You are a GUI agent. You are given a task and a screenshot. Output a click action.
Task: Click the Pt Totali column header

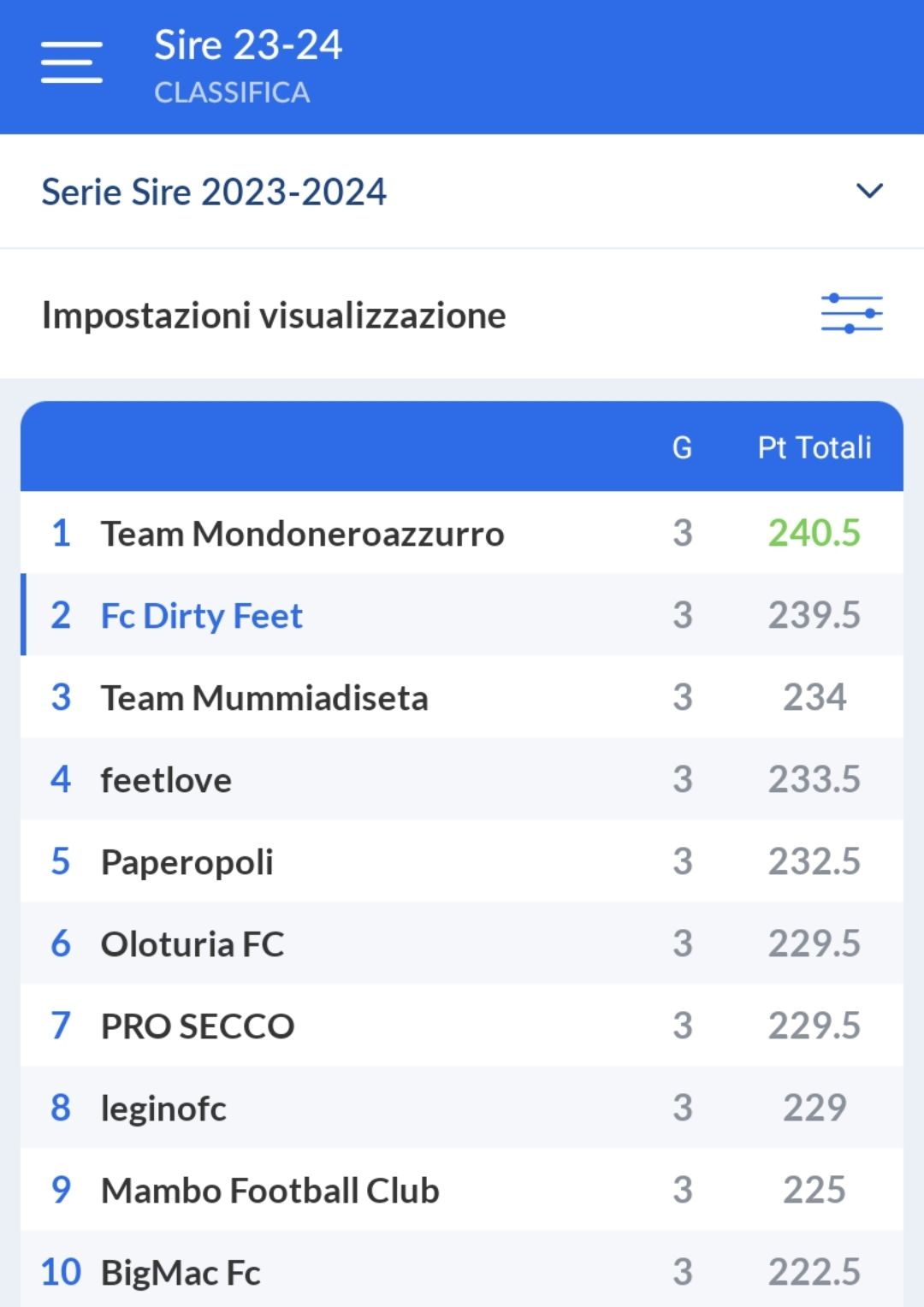click(814, 447)
